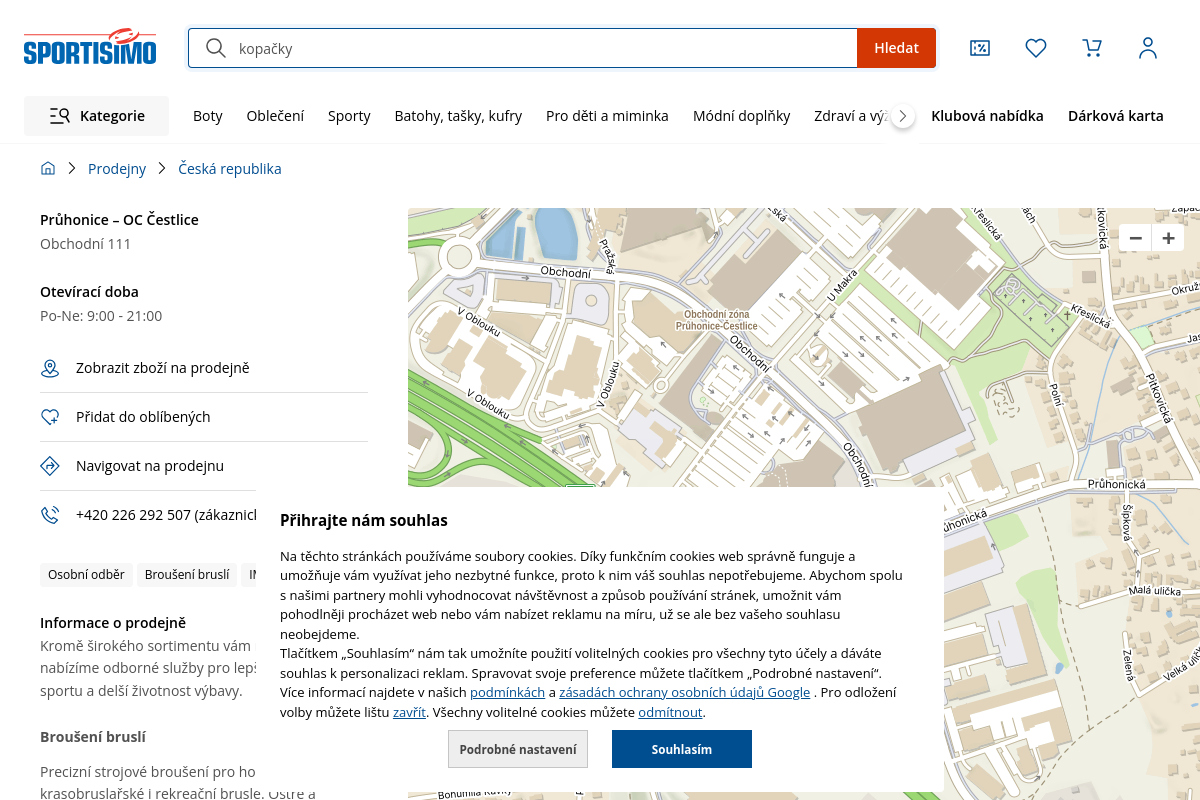Open the discount coupon icon in header

click(x=980, y=48)
